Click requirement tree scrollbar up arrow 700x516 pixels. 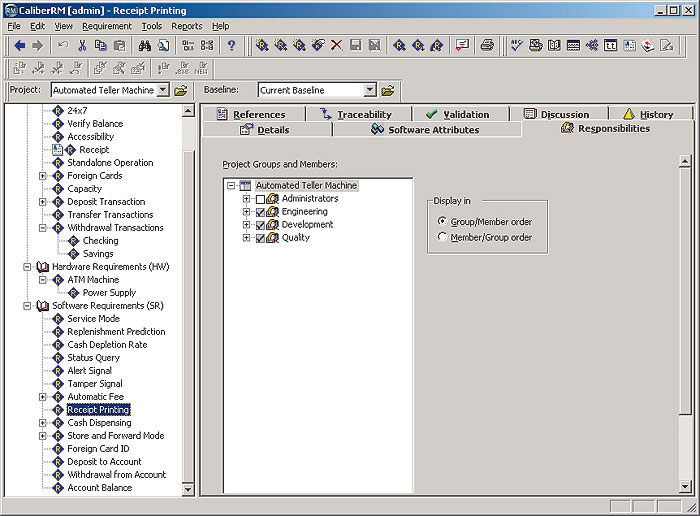188,111
